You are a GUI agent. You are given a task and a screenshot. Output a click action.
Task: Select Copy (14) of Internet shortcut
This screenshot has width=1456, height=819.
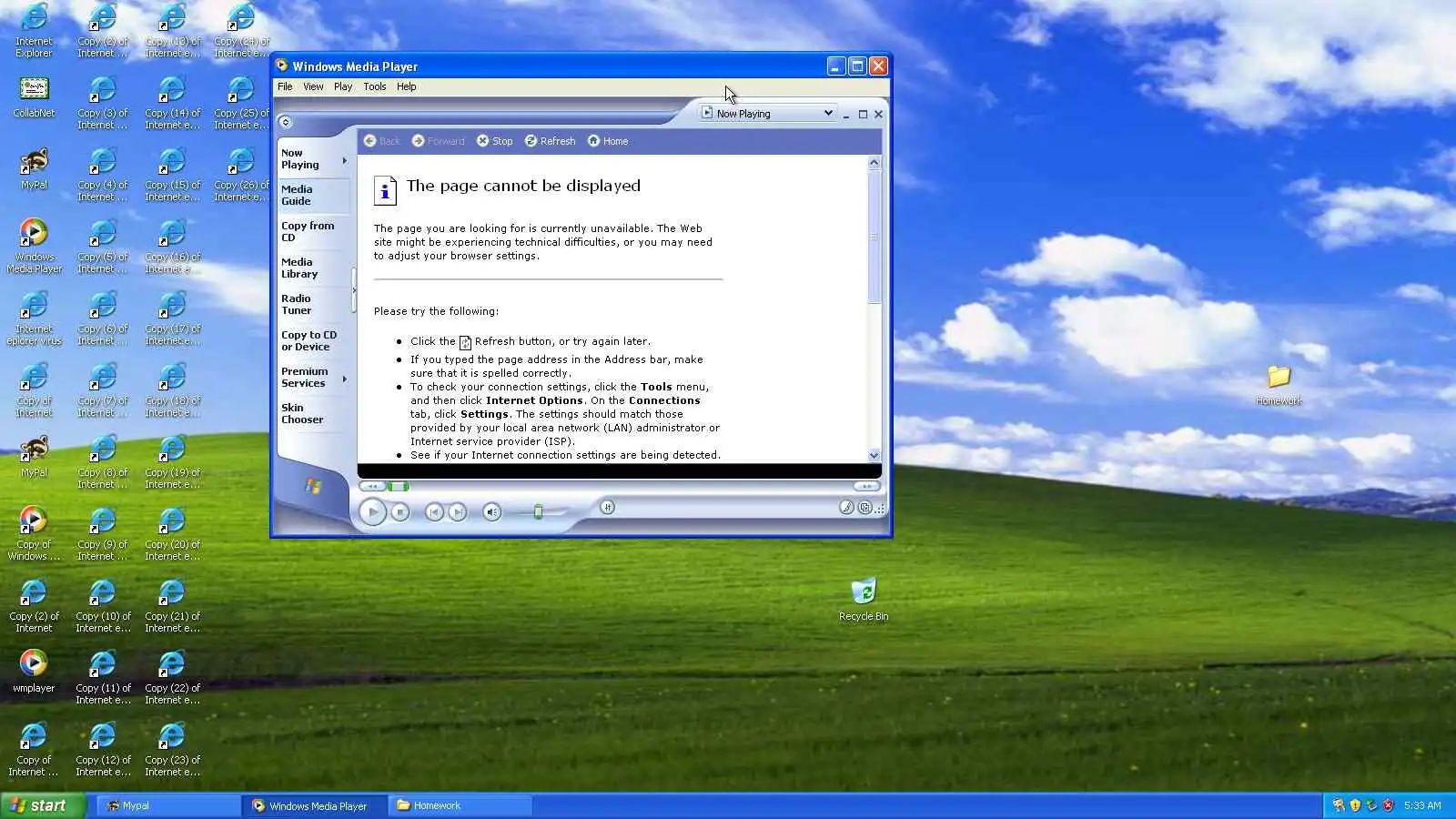tap(172, 103)
